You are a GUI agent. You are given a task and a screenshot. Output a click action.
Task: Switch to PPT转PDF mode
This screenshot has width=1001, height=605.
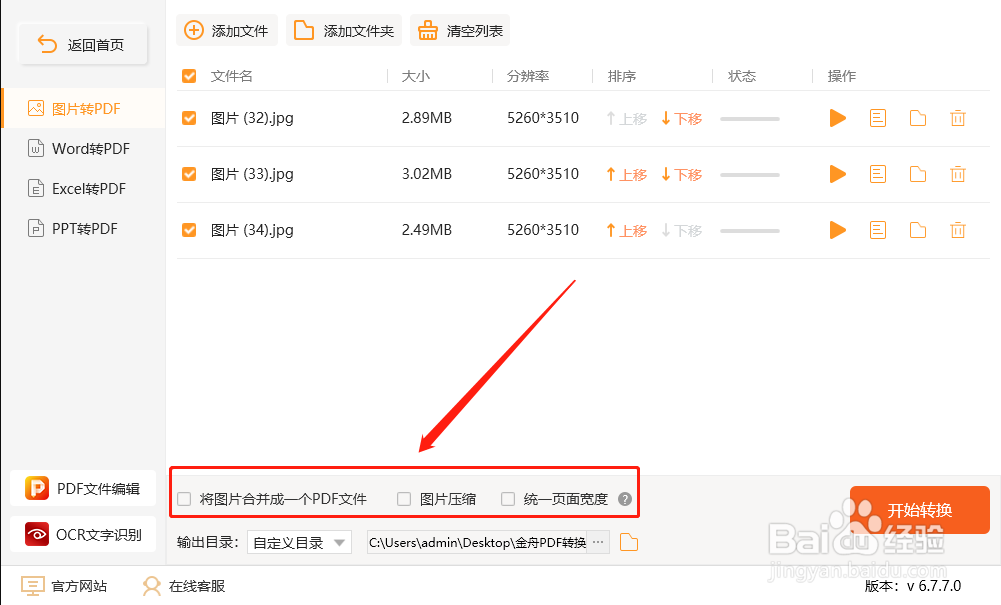pos(84,228)
